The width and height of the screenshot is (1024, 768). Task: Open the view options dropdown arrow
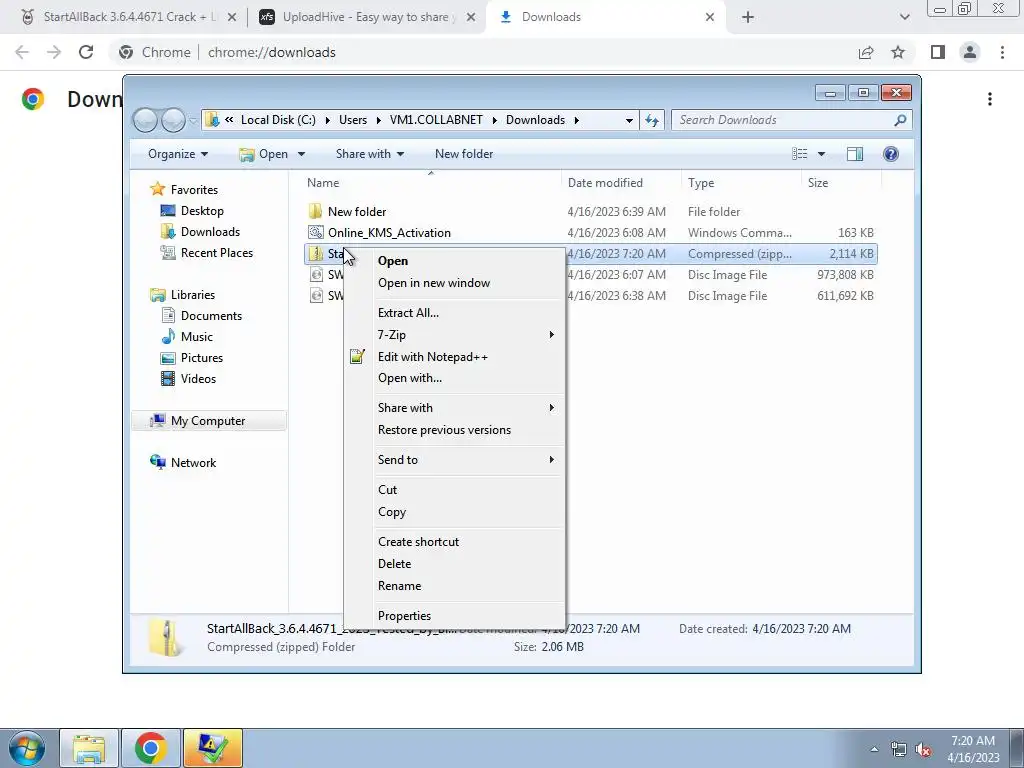(x=821, y=154)
